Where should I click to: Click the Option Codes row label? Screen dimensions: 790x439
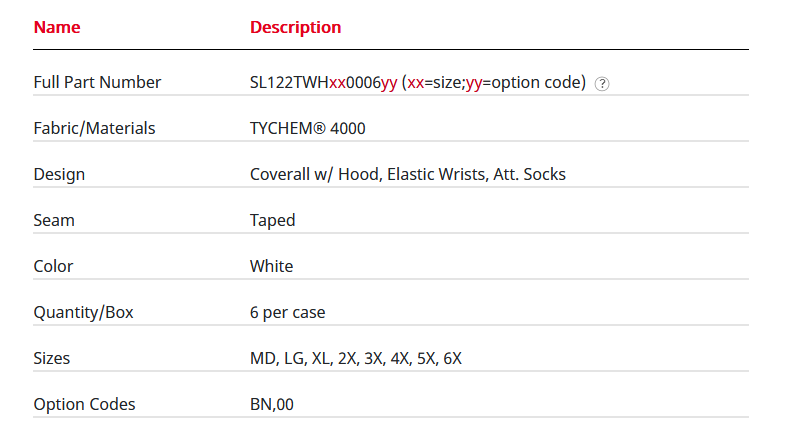tap(84, 404)
